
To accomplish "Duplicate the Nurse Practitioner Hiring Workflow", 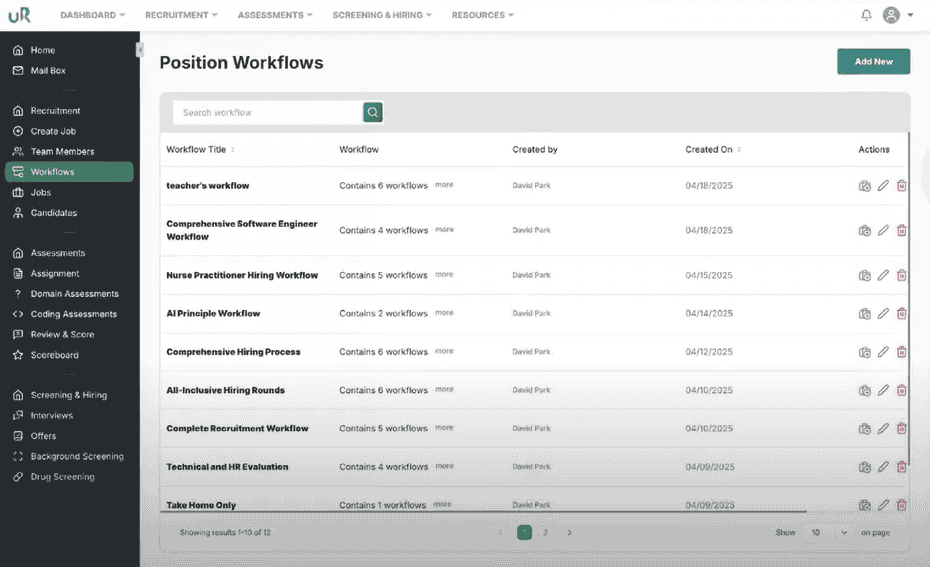I will click(865, 276).
